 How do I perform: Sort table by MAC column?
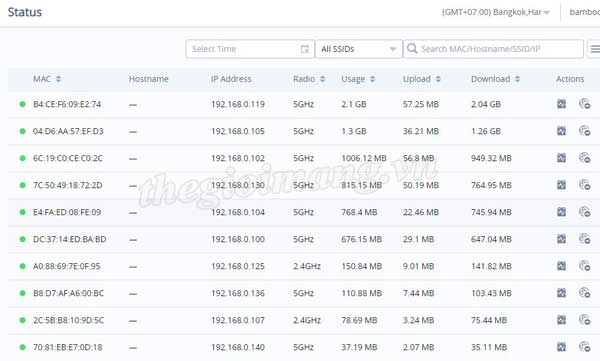point(58,79)
